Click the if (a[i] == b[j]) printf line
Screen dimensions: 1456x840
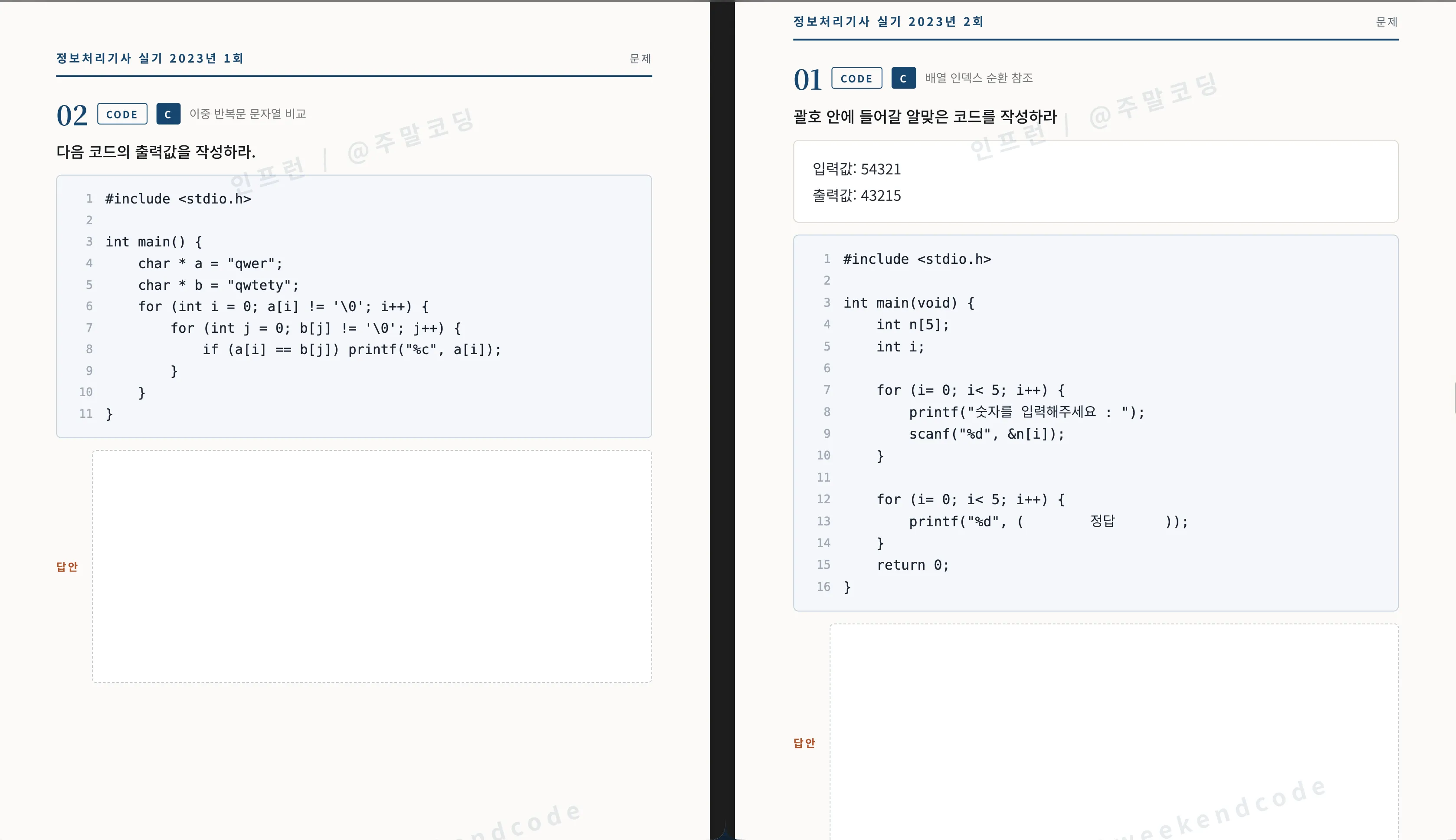[x=352, y=349]
